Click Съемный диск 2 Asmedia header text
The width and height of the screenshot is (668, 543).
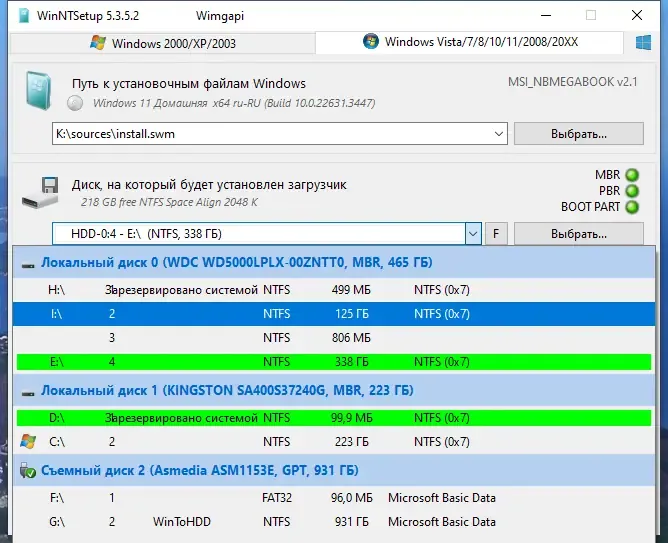point(200,470)
